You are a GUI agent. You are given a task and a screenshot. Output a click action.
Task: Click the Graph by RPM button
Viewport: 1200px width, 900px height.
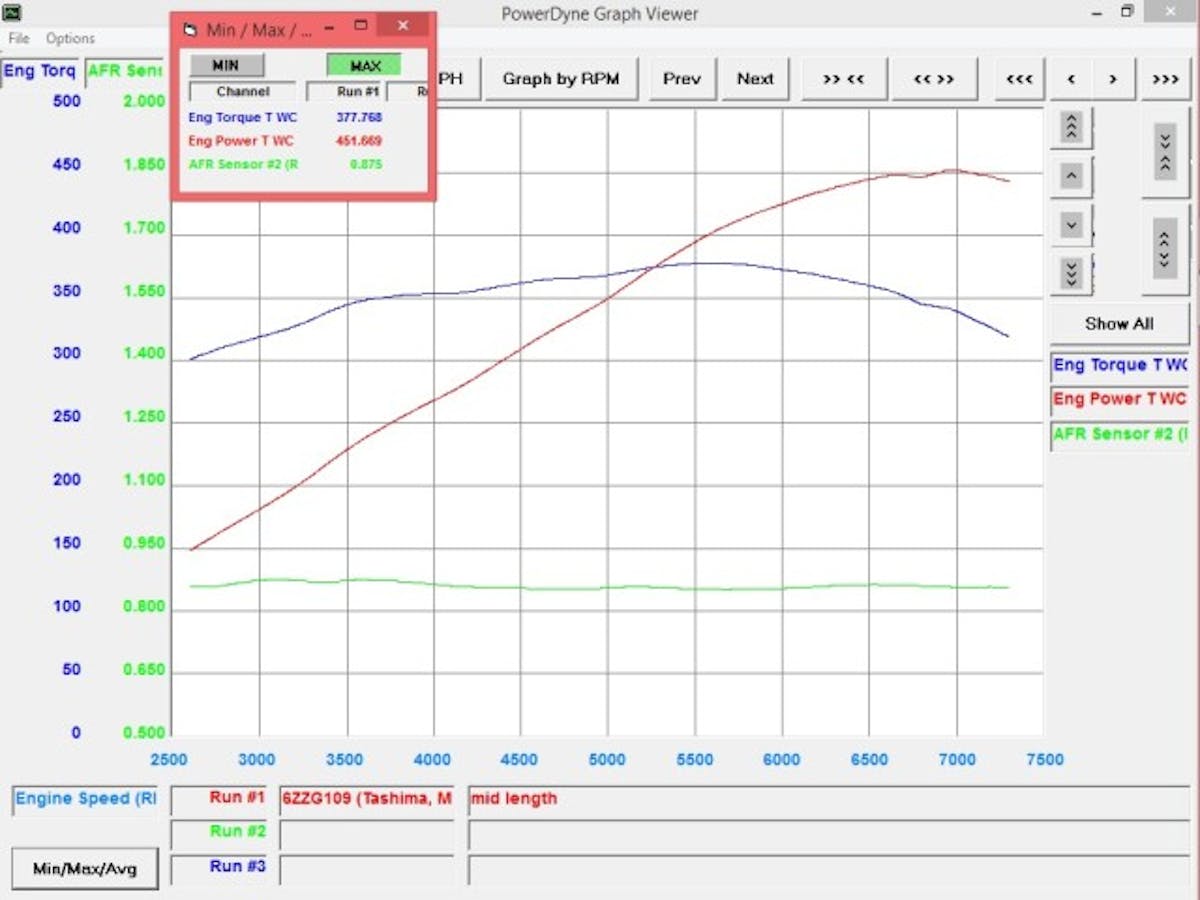click(562, 78)
